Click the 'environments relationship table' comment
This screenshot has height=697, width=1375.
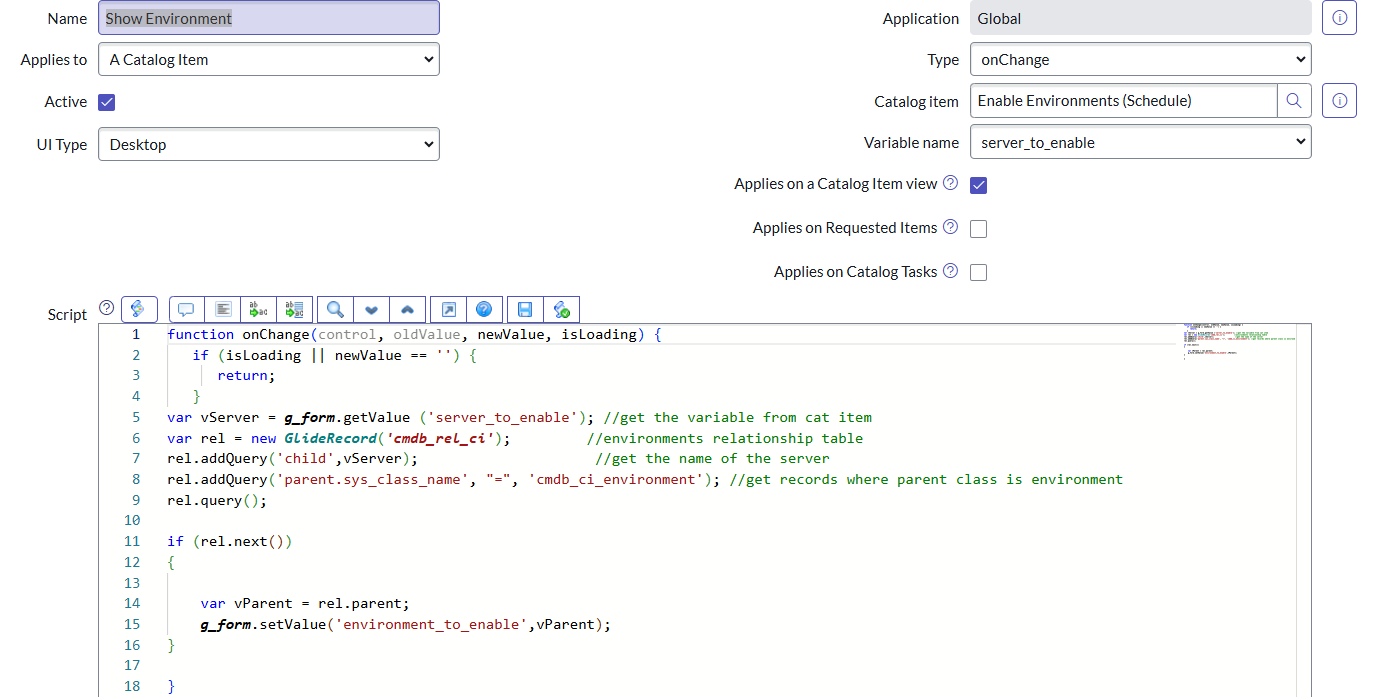pos(725,438)
